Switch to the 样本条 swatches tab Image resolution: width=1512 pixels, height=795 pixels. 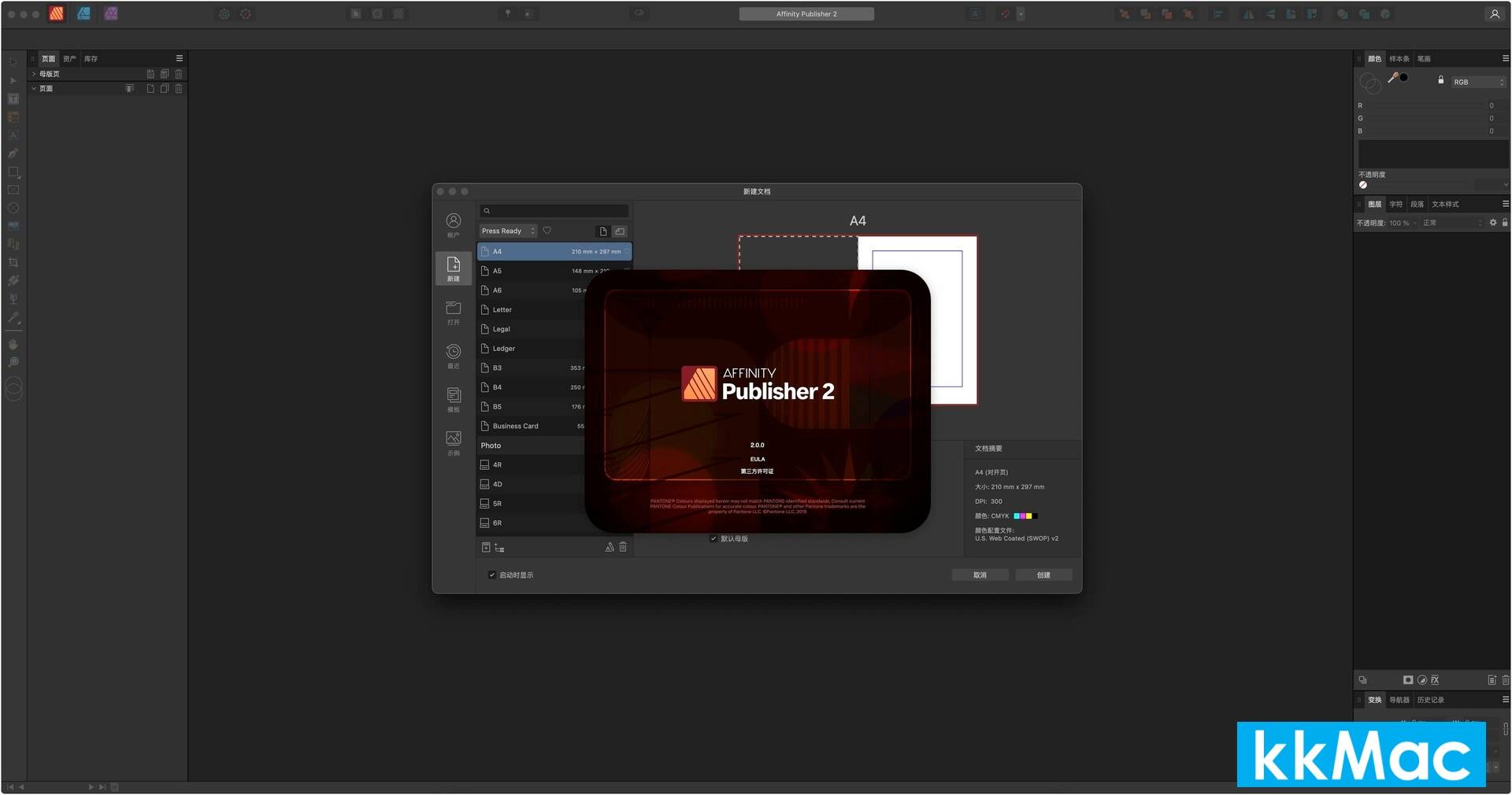1399,59
